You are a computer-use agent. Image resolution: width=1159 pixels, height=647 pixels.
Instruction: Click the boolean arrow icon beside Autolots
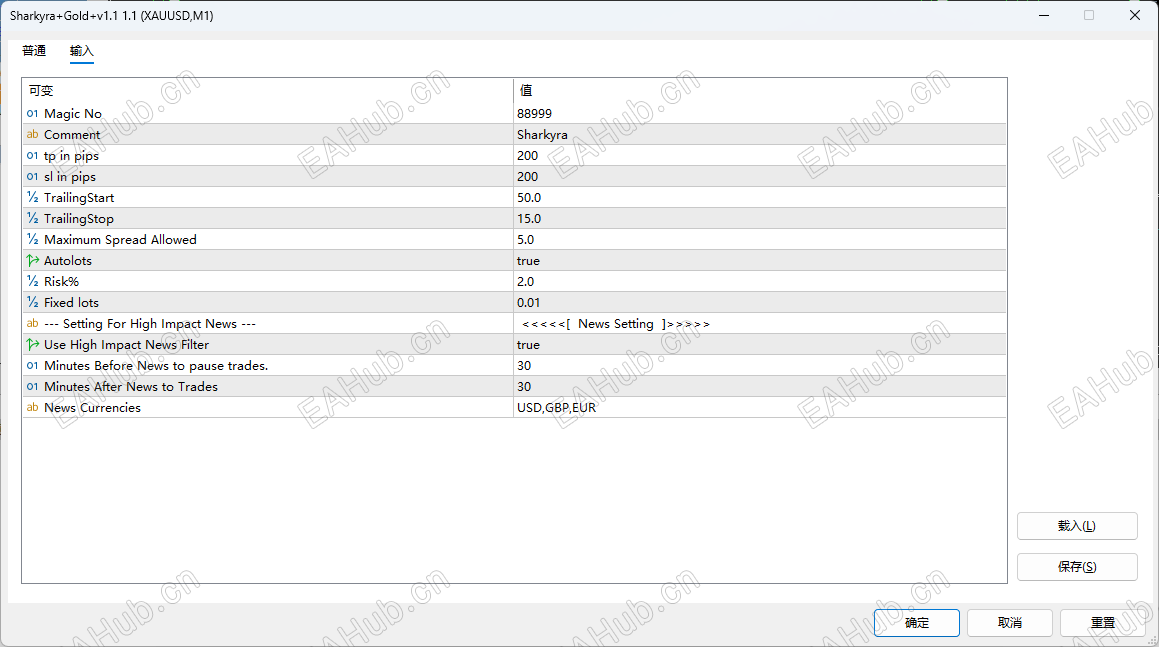click(33, 260)
